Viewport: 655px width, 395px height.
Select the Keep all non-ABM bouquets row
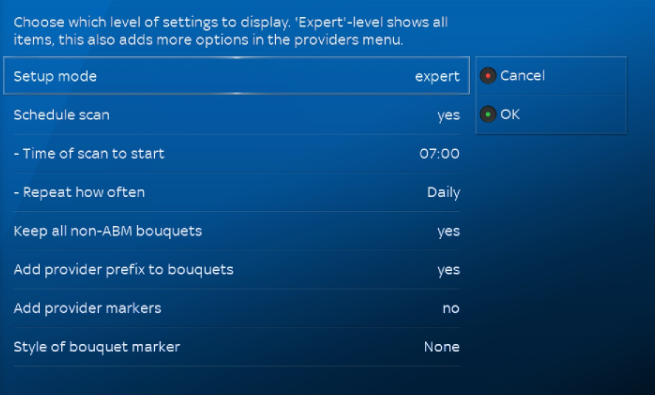click(x=236, y=231)
